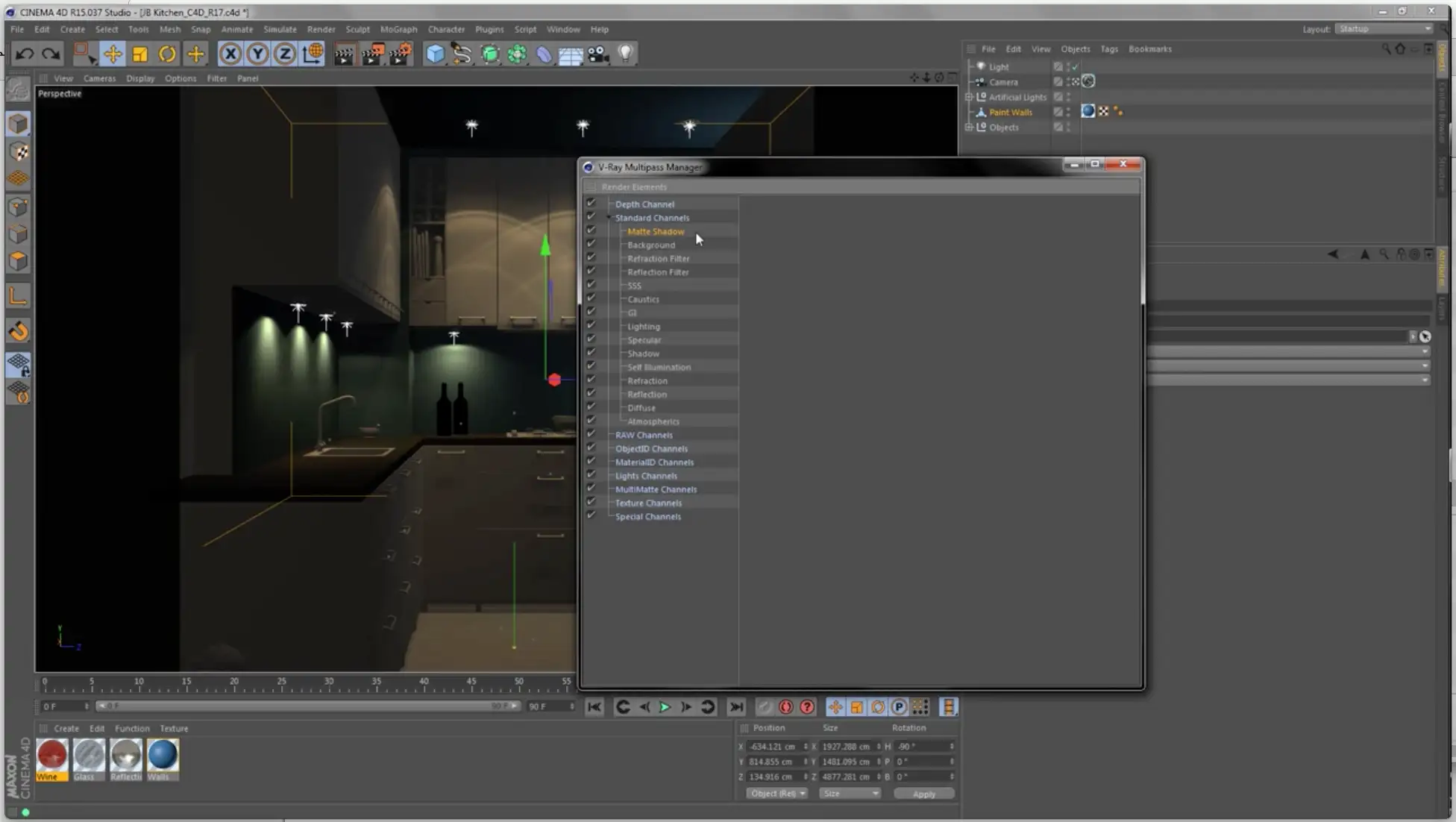Open the Object (Rel) dropdown

(x=776, y=794)
